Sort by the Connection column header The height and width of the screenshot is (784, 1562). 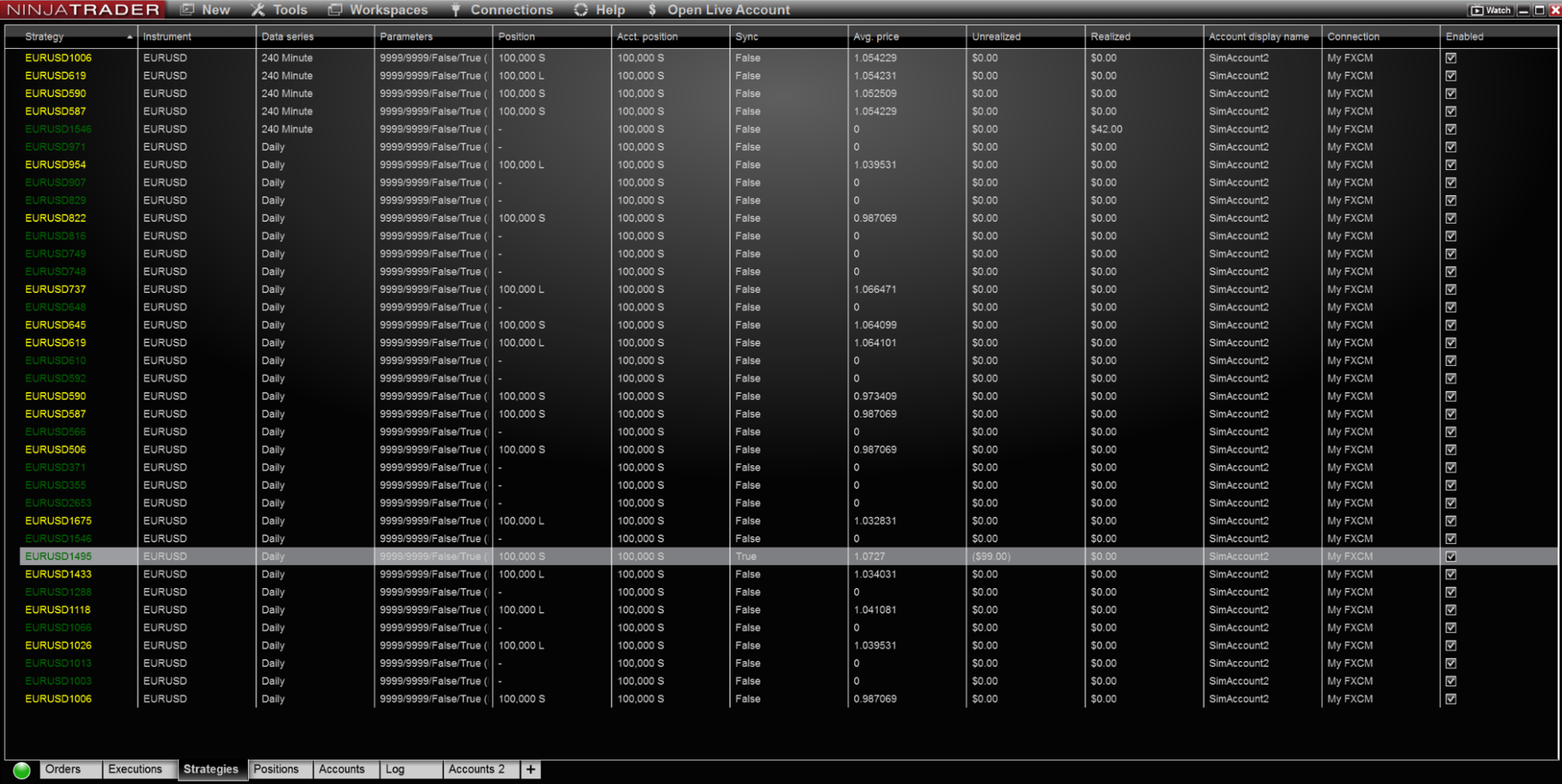click(1381, 37)
